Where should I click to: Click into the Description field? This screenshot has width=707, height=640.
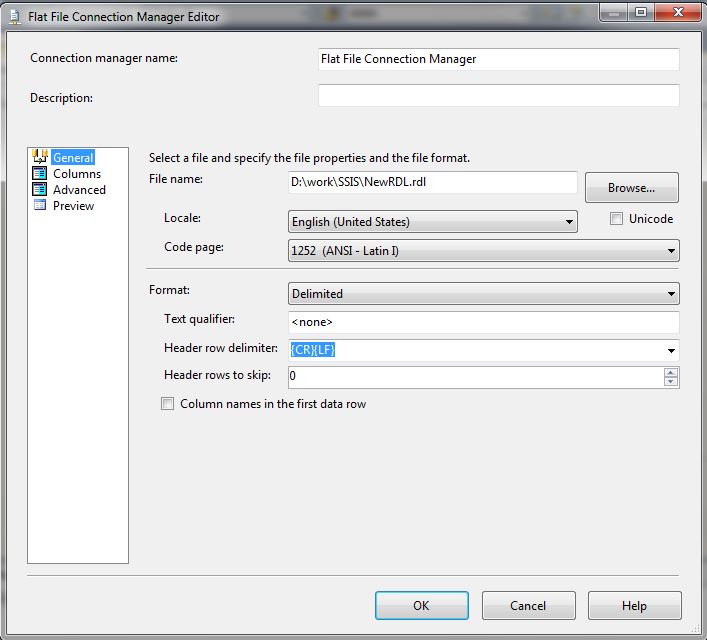point(499,95)
